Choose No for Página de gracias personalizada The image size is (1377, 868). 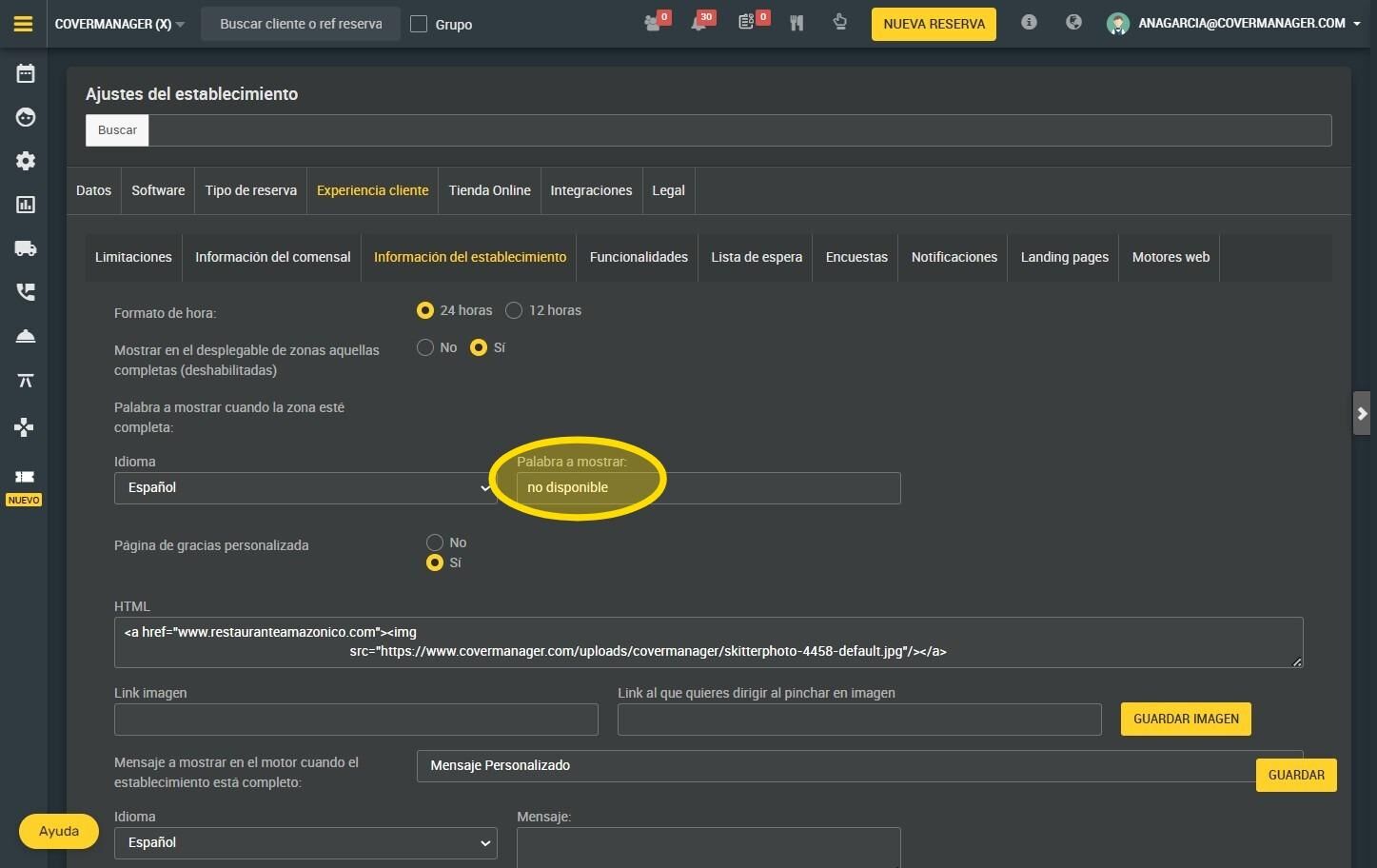click(435, 542)
